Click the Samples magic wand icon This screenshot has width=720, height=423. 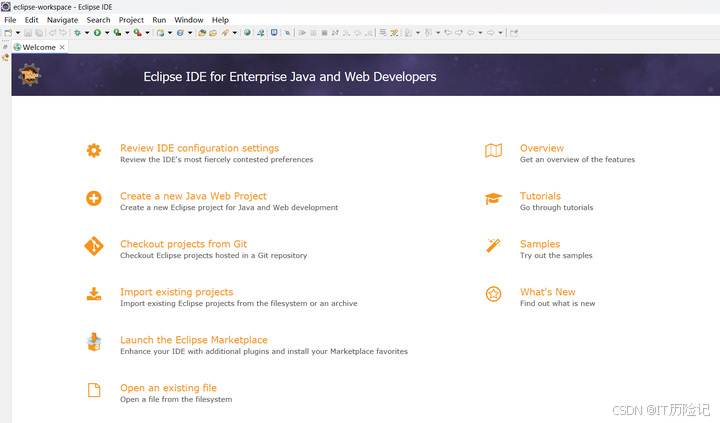pyautogui.click(x=493, y=245)
